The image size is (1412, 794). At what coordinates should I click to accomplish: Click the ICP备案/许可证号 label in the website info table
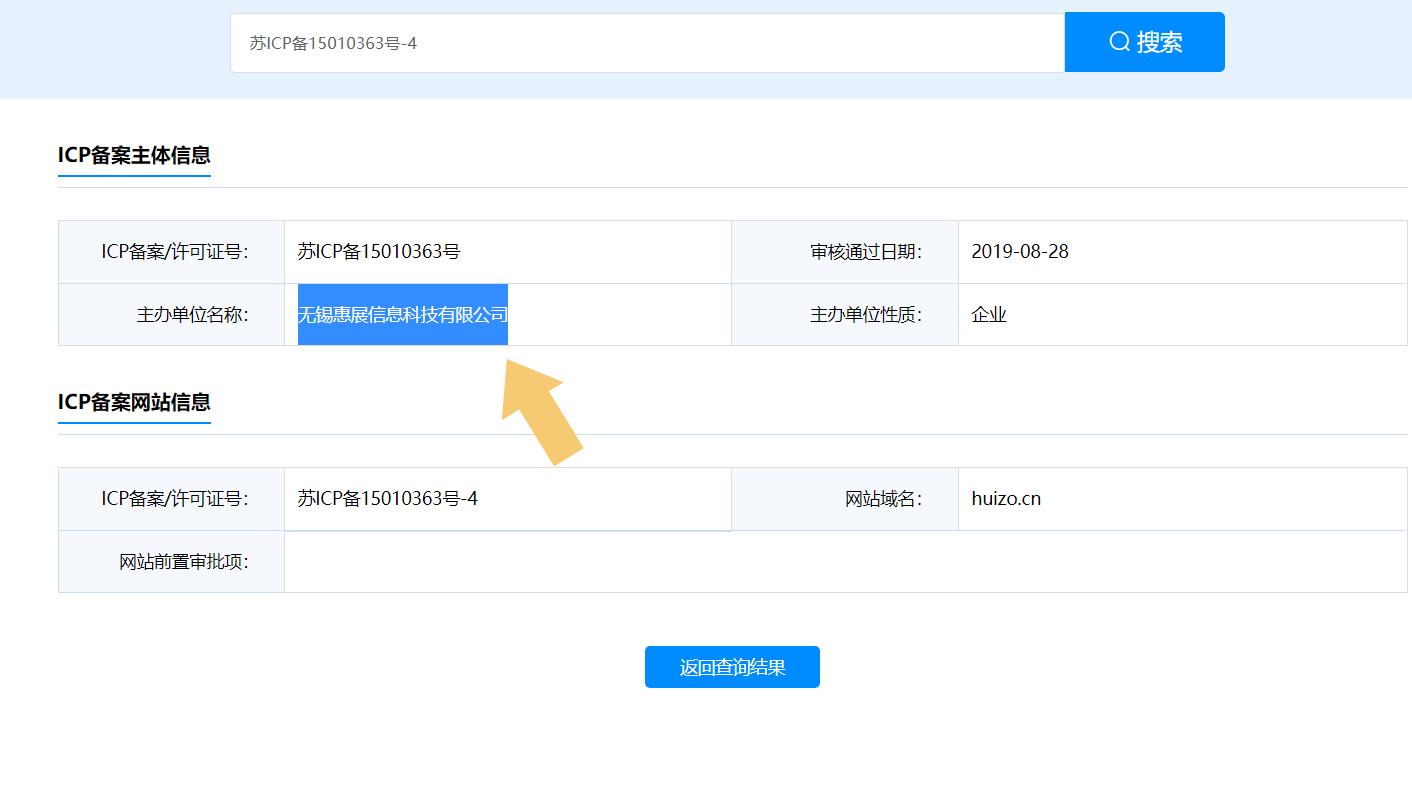pos(174,499)
